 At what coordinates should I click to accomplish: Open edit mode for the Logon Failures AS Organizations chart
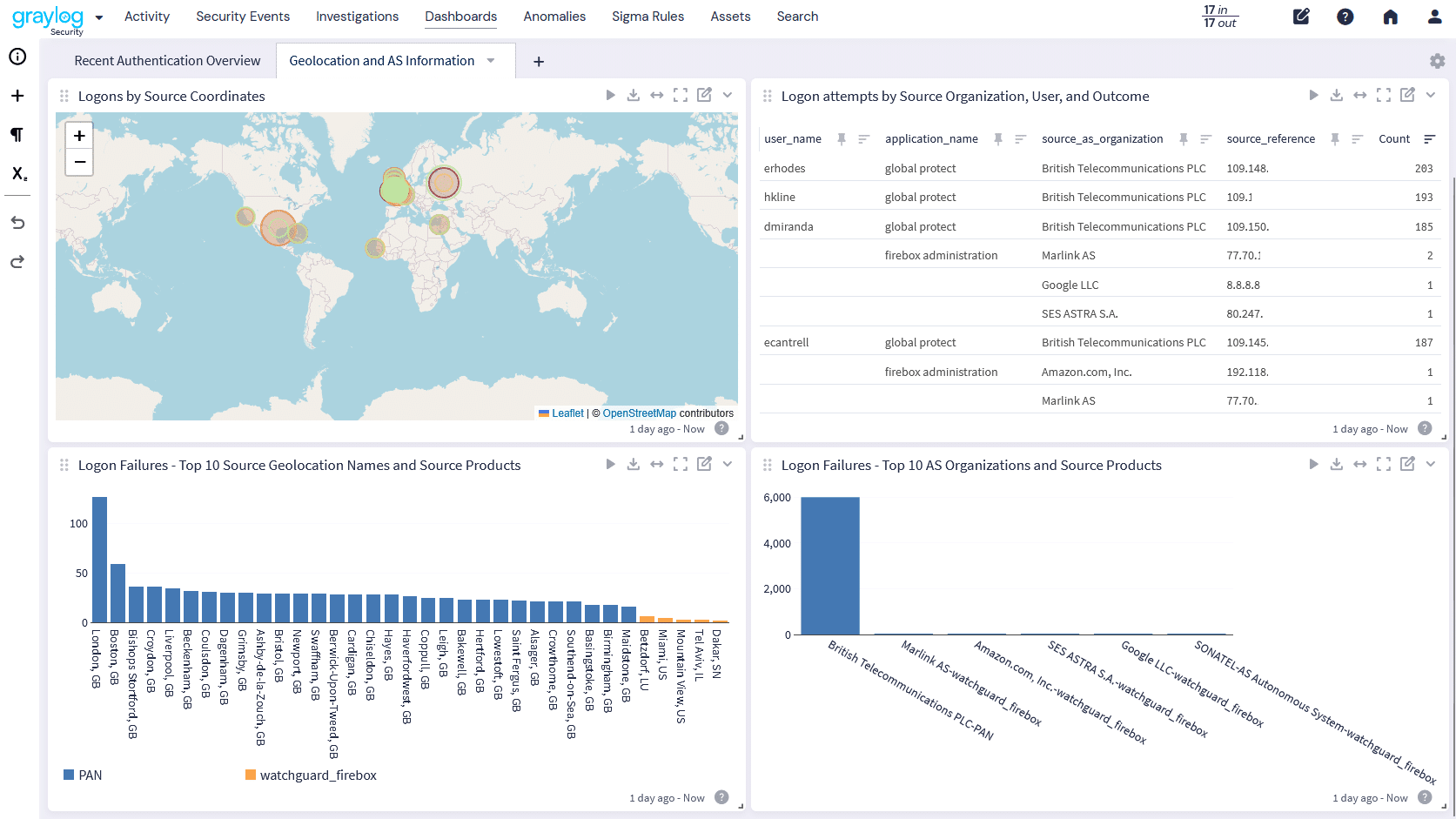[x=1407, y=464]
